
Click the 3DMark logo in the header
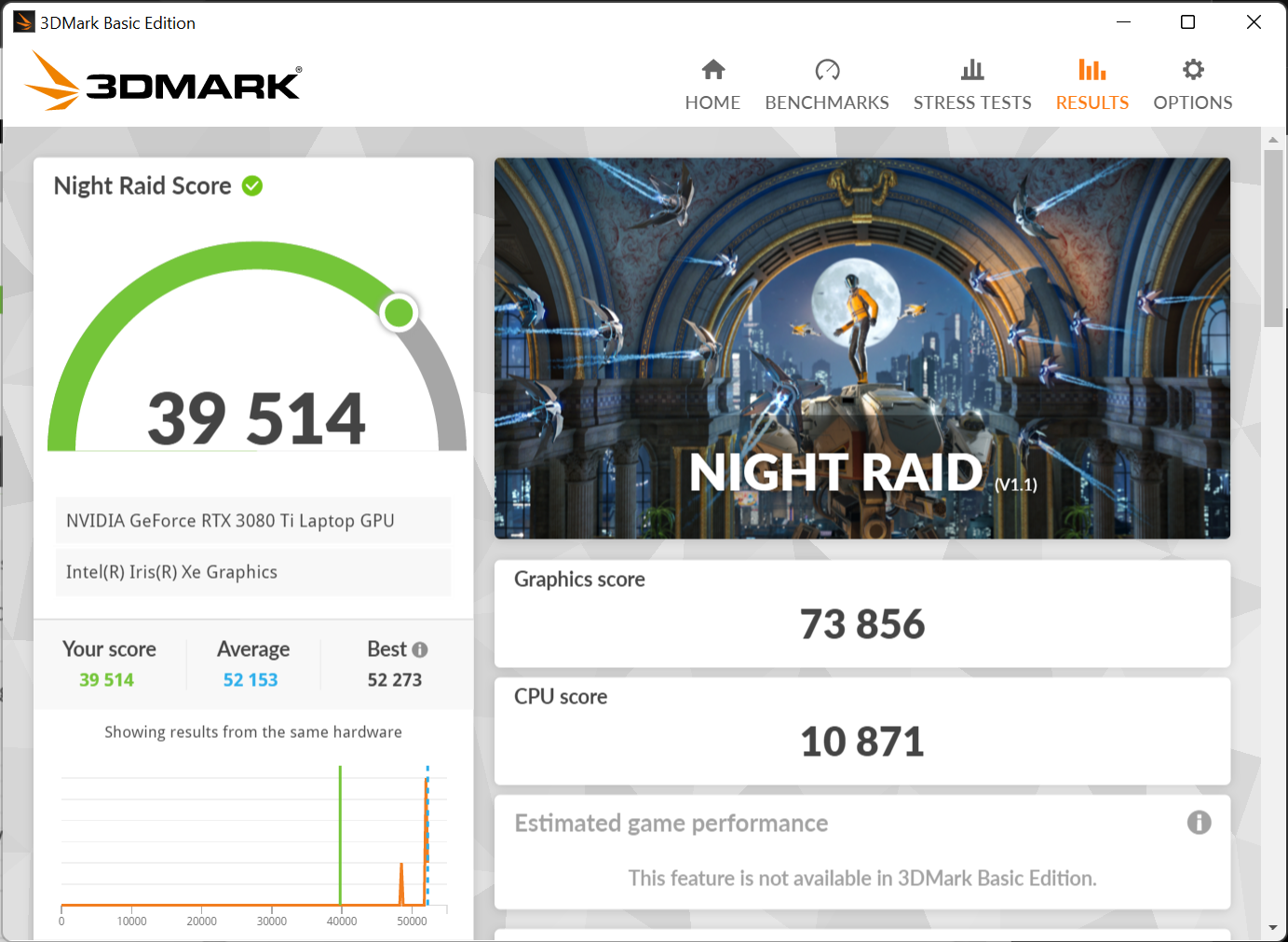(x=164, y=82)
